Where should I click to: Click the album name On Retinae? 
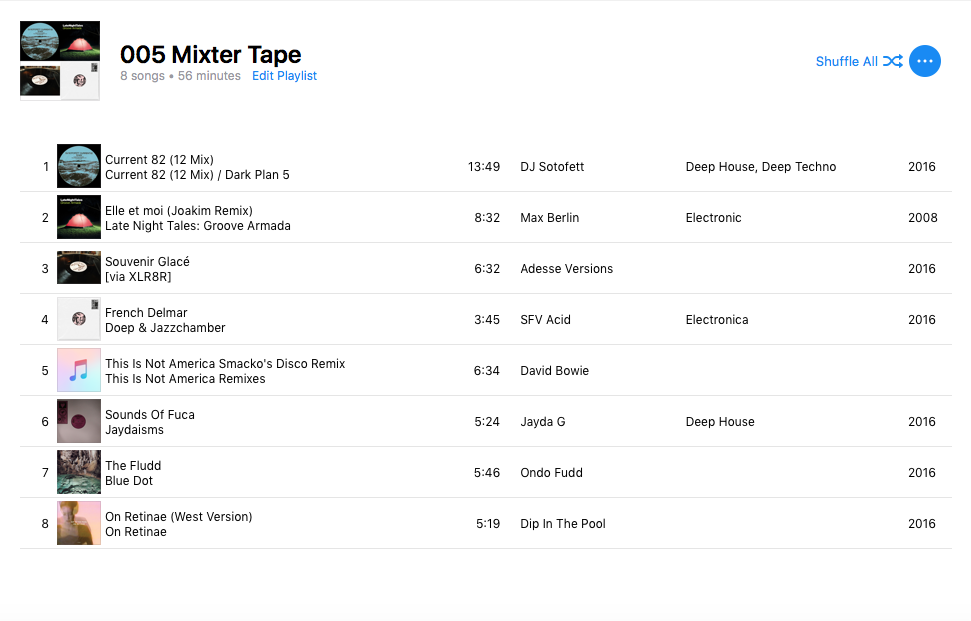coord(136,532)
